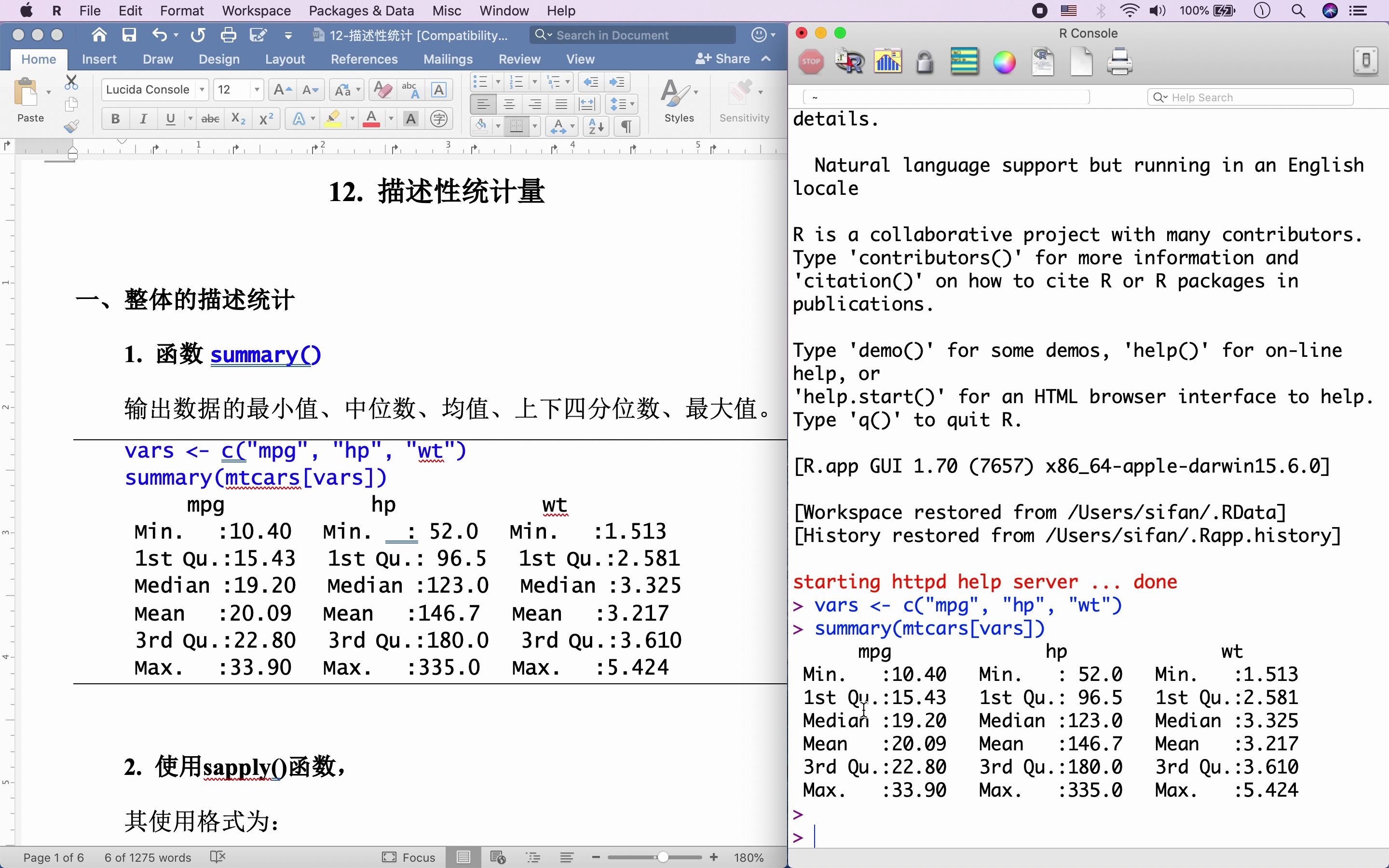Screen dimensions: 1389x868
Task: Switch to the References ribbon tab
Action: tap(364, 59)
